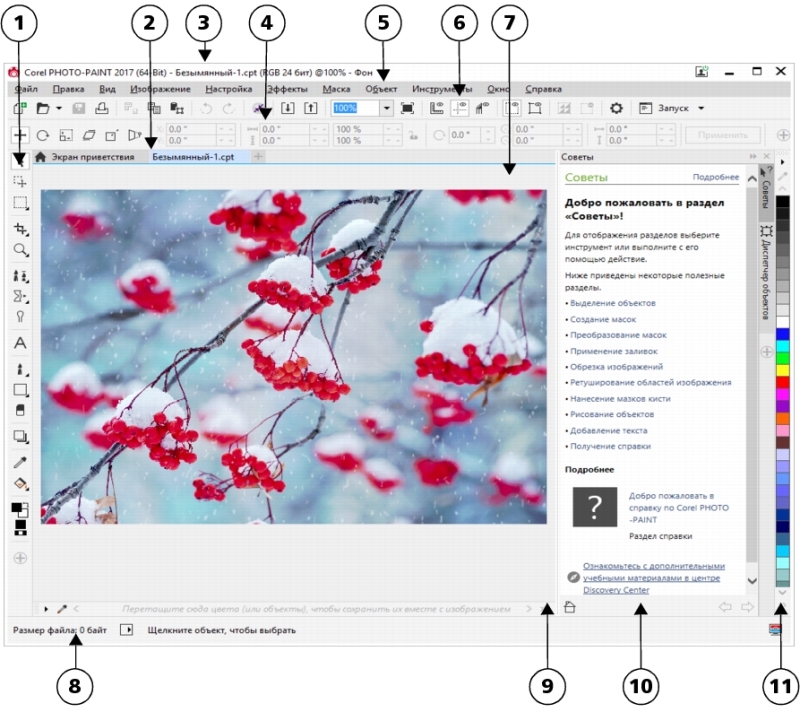Click the help question mark thumbnail
The width and height of the screenshot is (800, 712).
point(594,507)
